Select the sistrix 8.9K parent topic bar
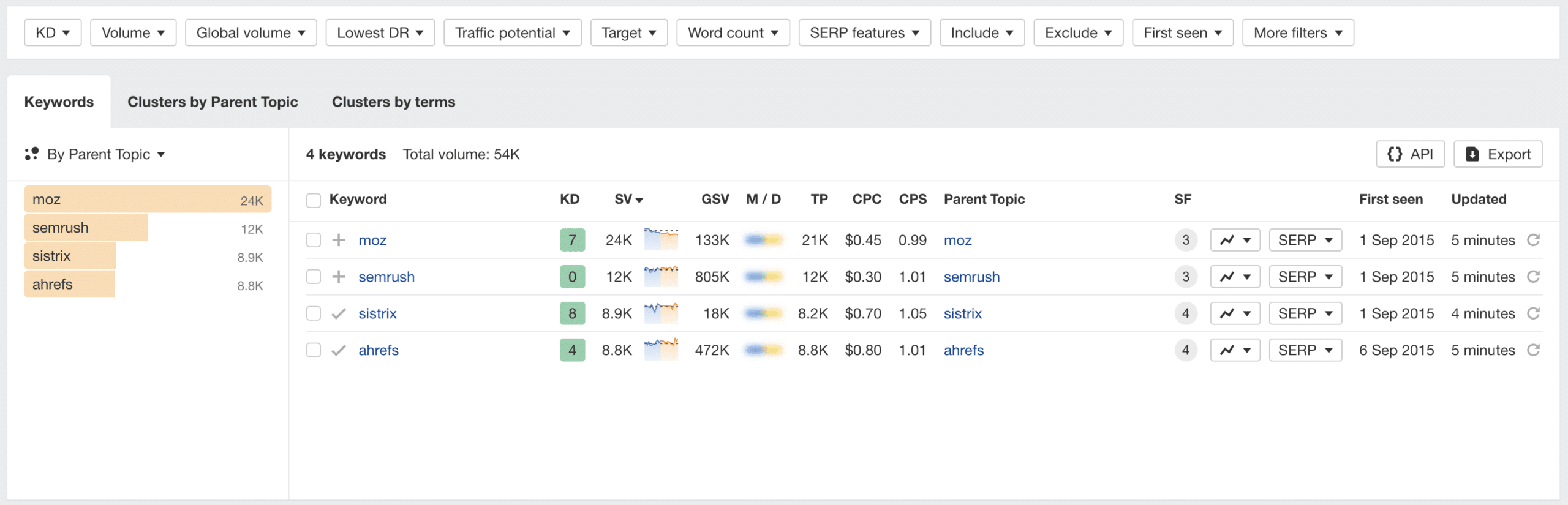 pyautogui.click(x=148, y=256)
